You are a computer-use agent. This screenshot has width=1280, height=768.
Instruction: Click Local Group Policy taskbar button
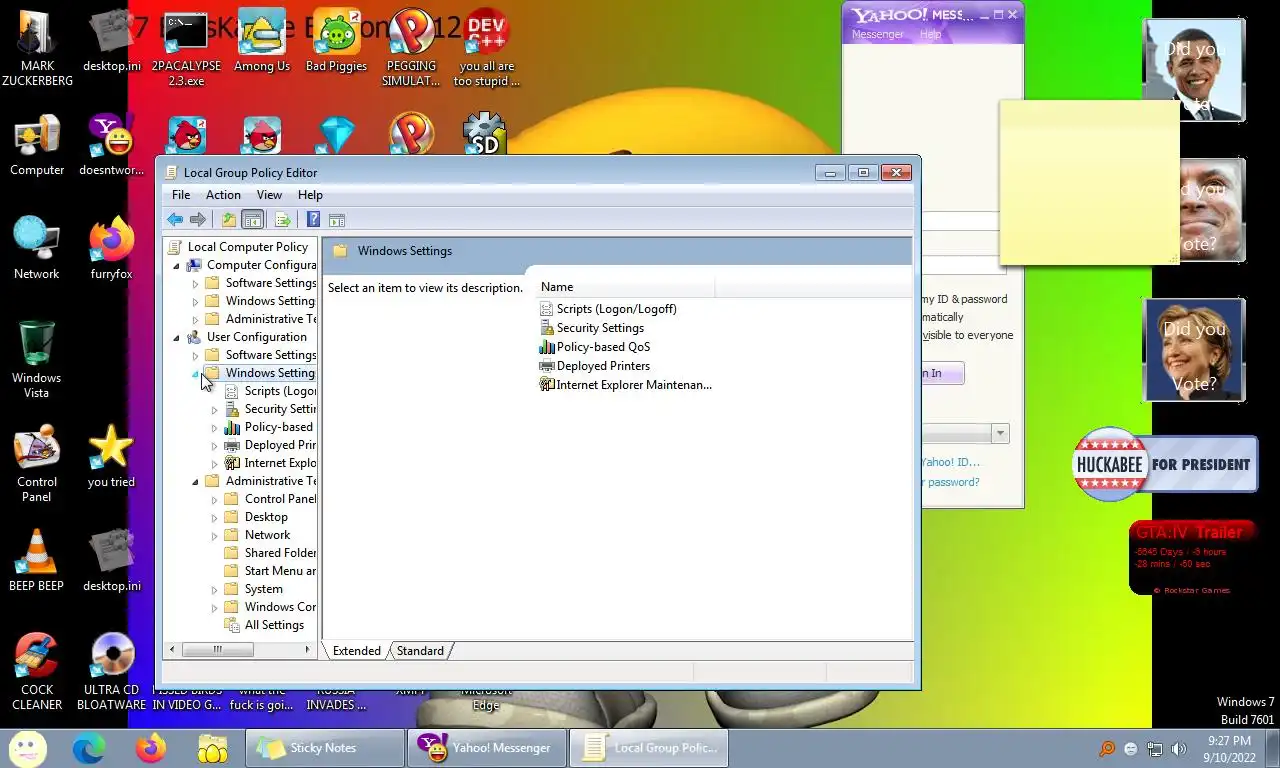(x=648, y=747)
